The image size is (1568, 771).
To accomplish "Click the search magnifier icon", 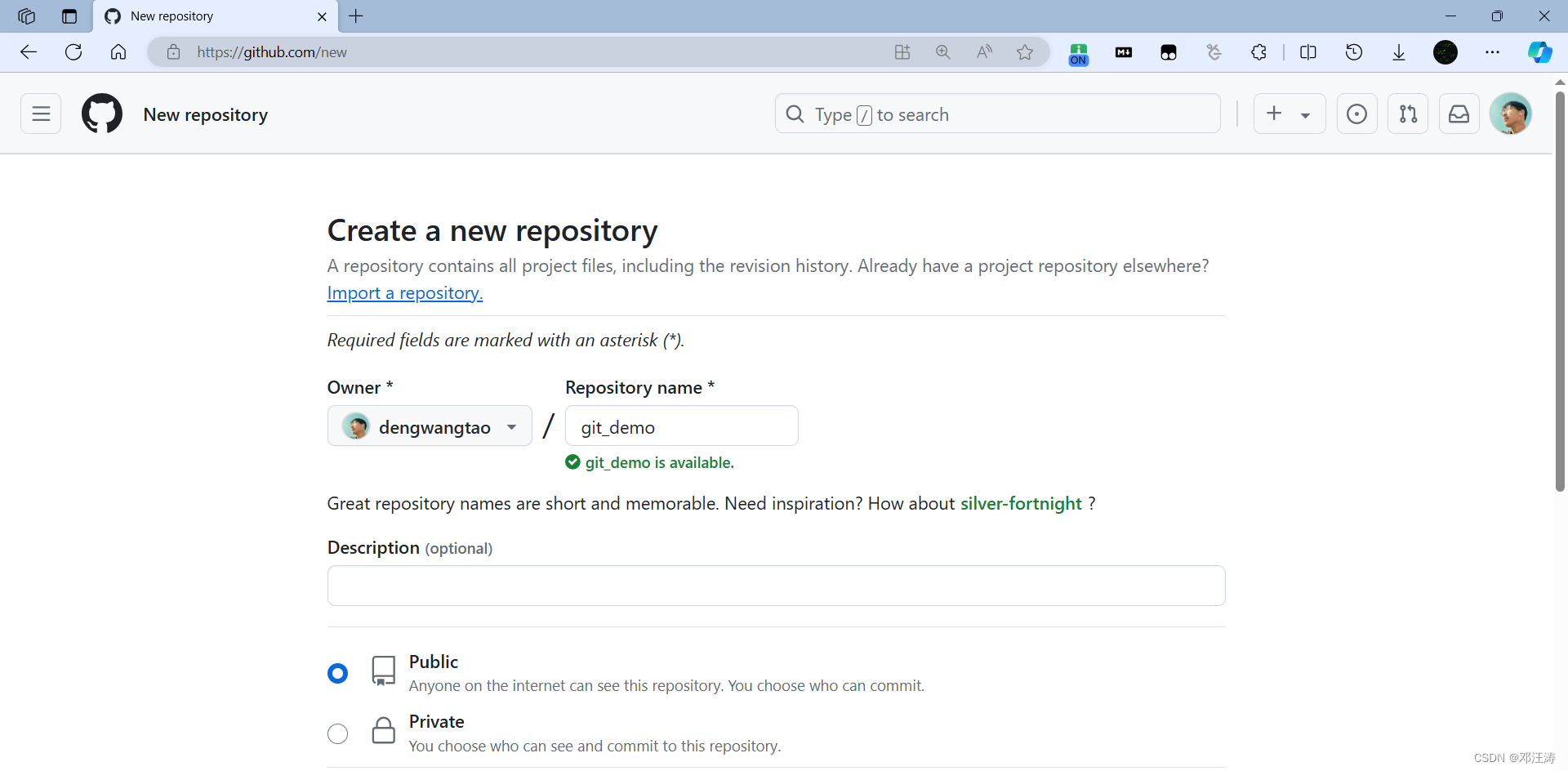I will click(x=795, y=114).
